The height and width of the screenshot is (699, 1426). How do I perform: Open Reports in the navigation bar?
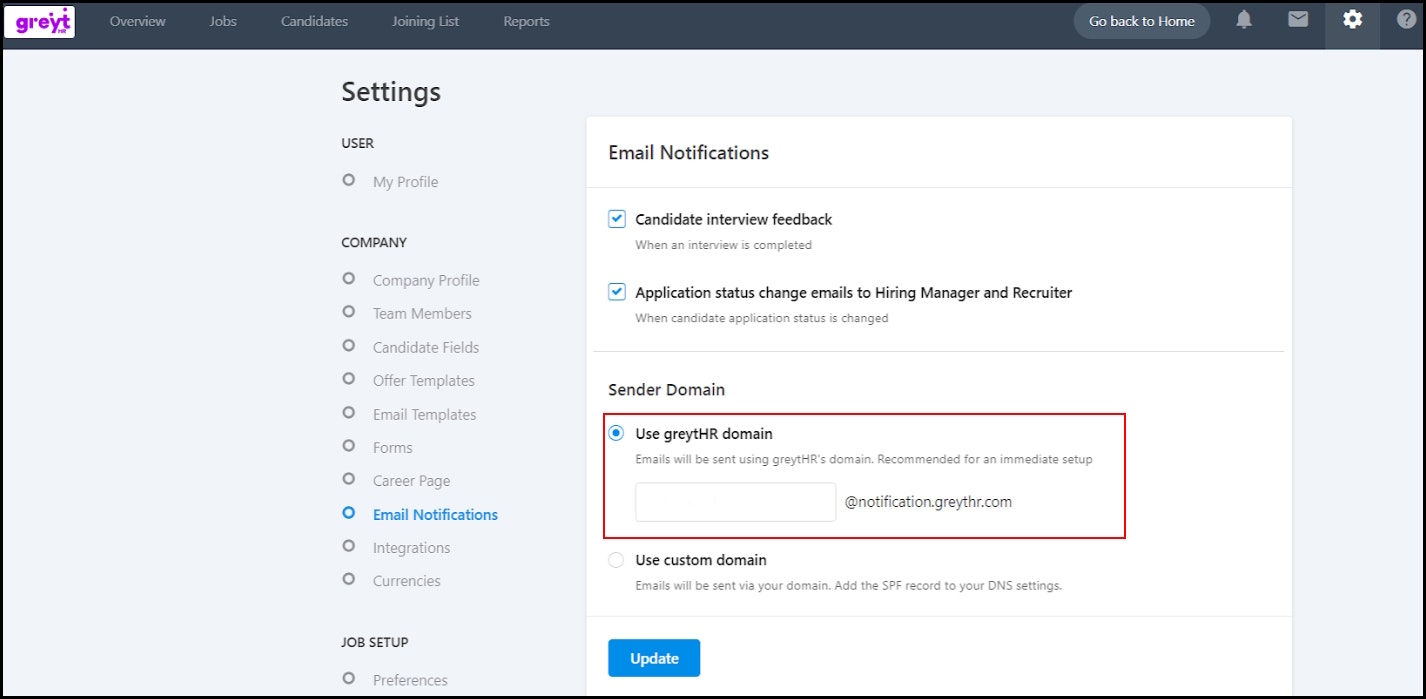pyautogui.click(x=526, y=21)
